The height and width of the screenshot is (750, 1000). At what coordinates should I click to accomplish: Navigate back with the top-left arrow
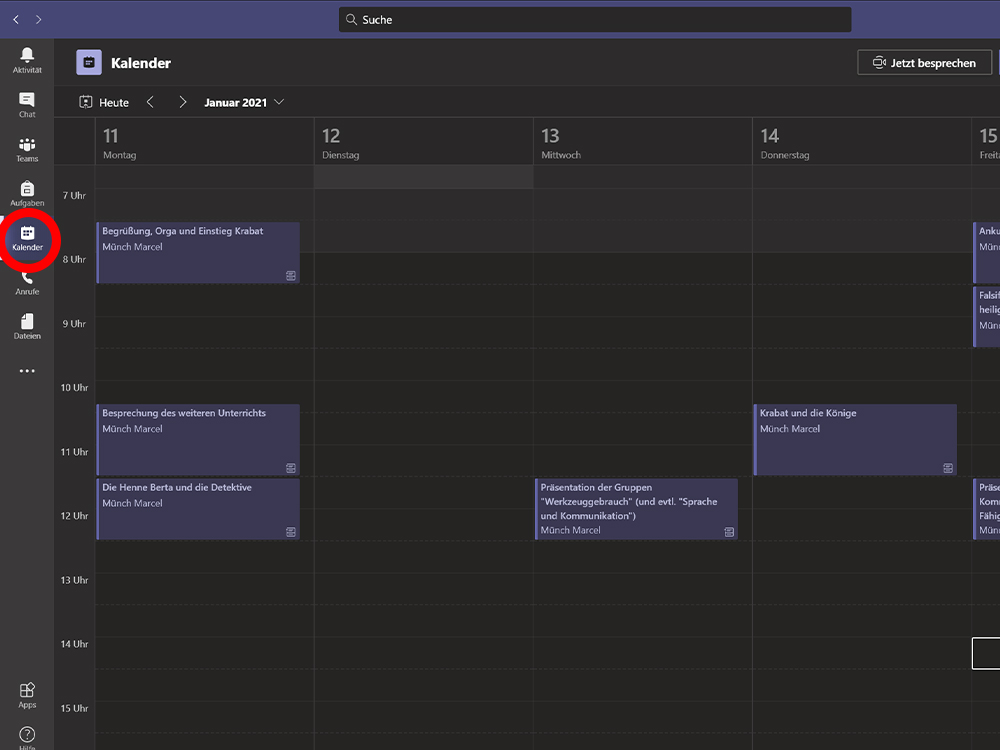(x=16, y=20)
